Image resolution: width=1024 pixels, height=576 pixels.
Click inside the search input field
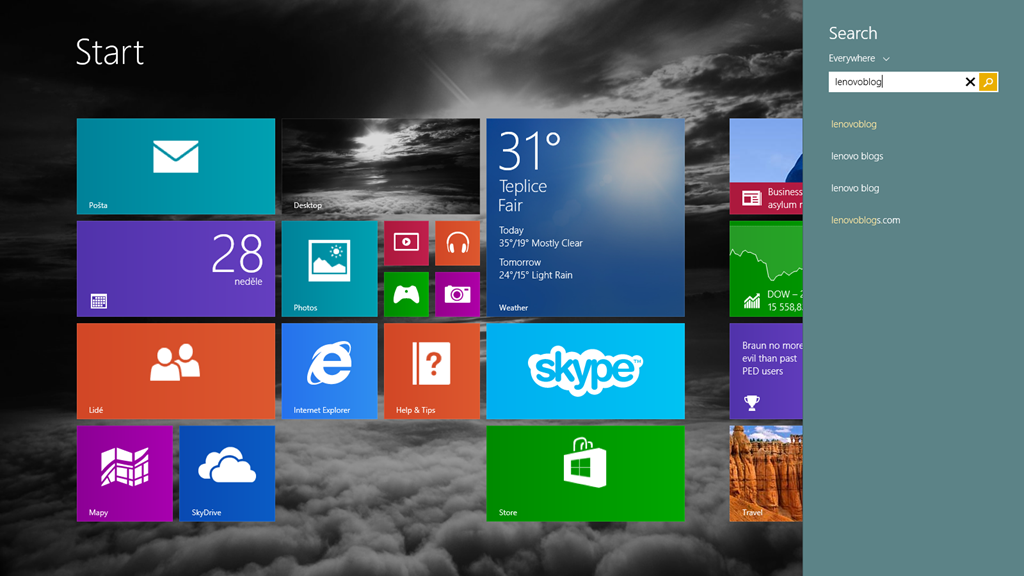(x=893, y=82)
